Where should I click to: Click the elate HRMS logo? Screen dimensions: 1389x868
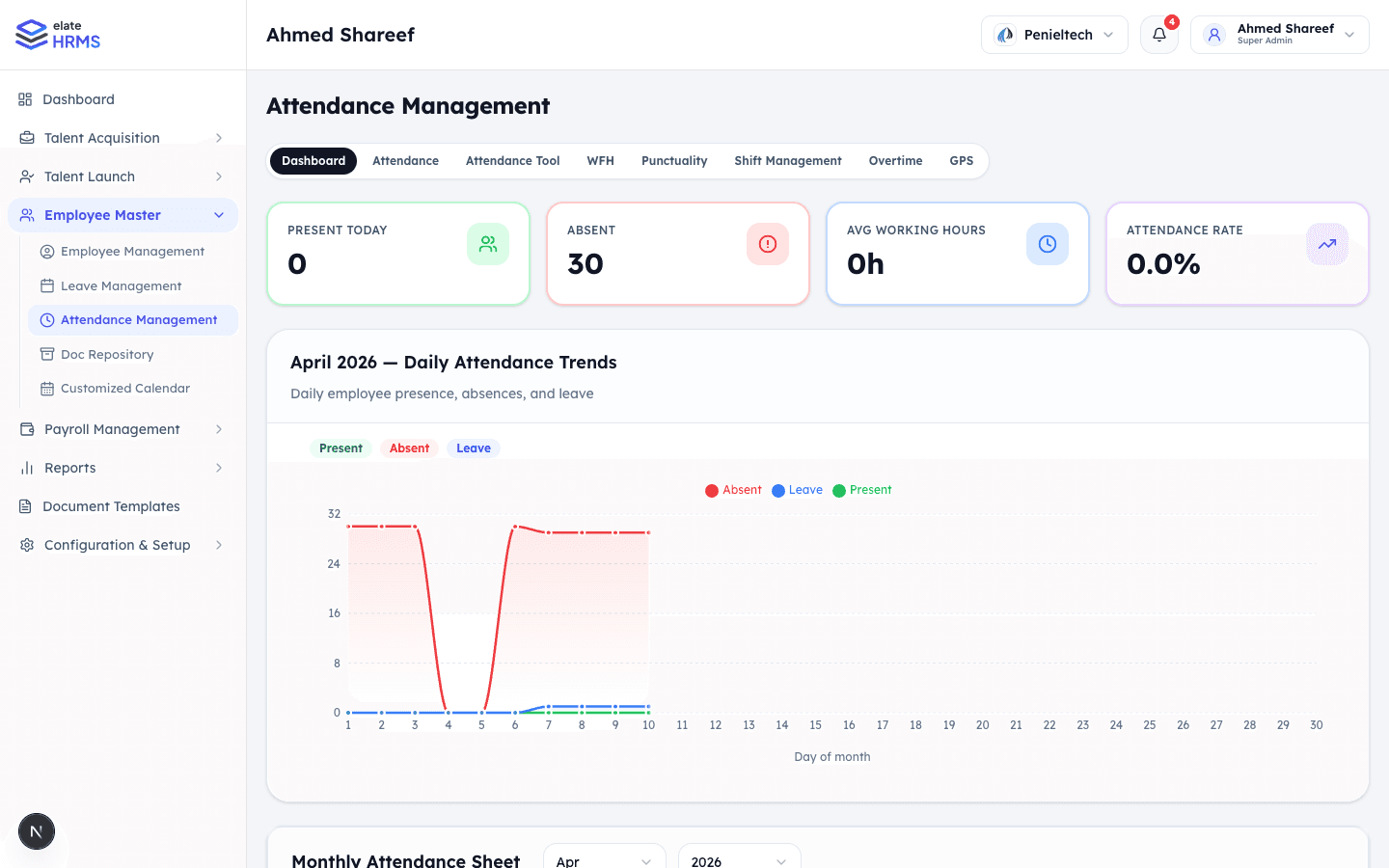click(x=57, y=34)
